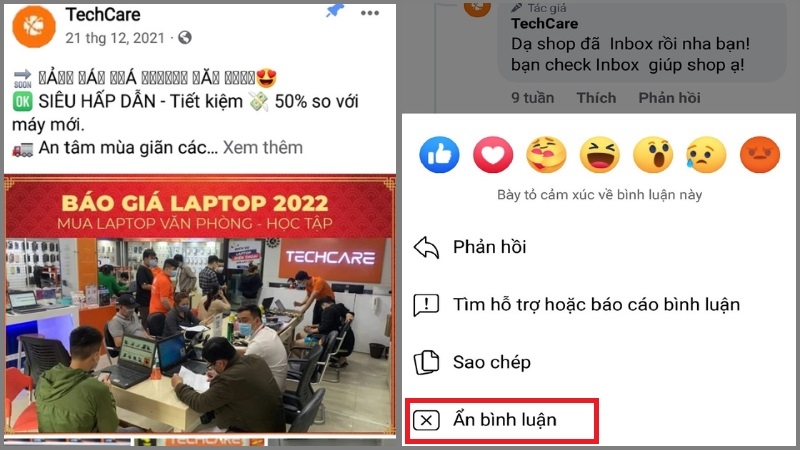Open the Báo giá laptop 2022 photo
This screenshot has width=800, height=450.
(200, 304)
